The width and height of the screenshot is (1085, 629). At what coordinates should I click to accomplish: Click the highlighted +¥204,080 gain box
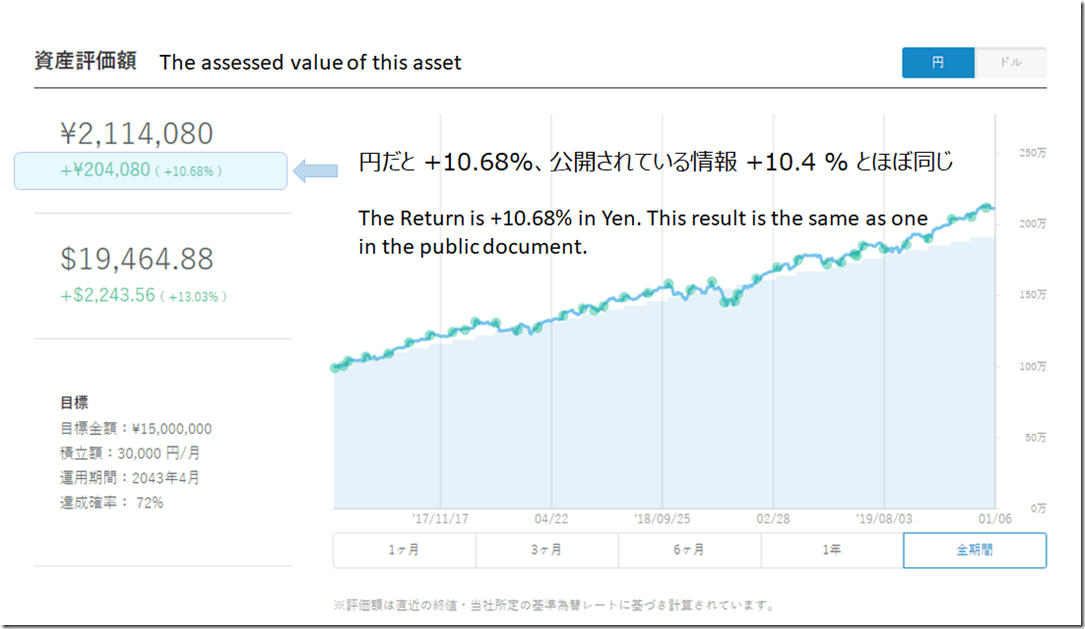pos(150,171)
